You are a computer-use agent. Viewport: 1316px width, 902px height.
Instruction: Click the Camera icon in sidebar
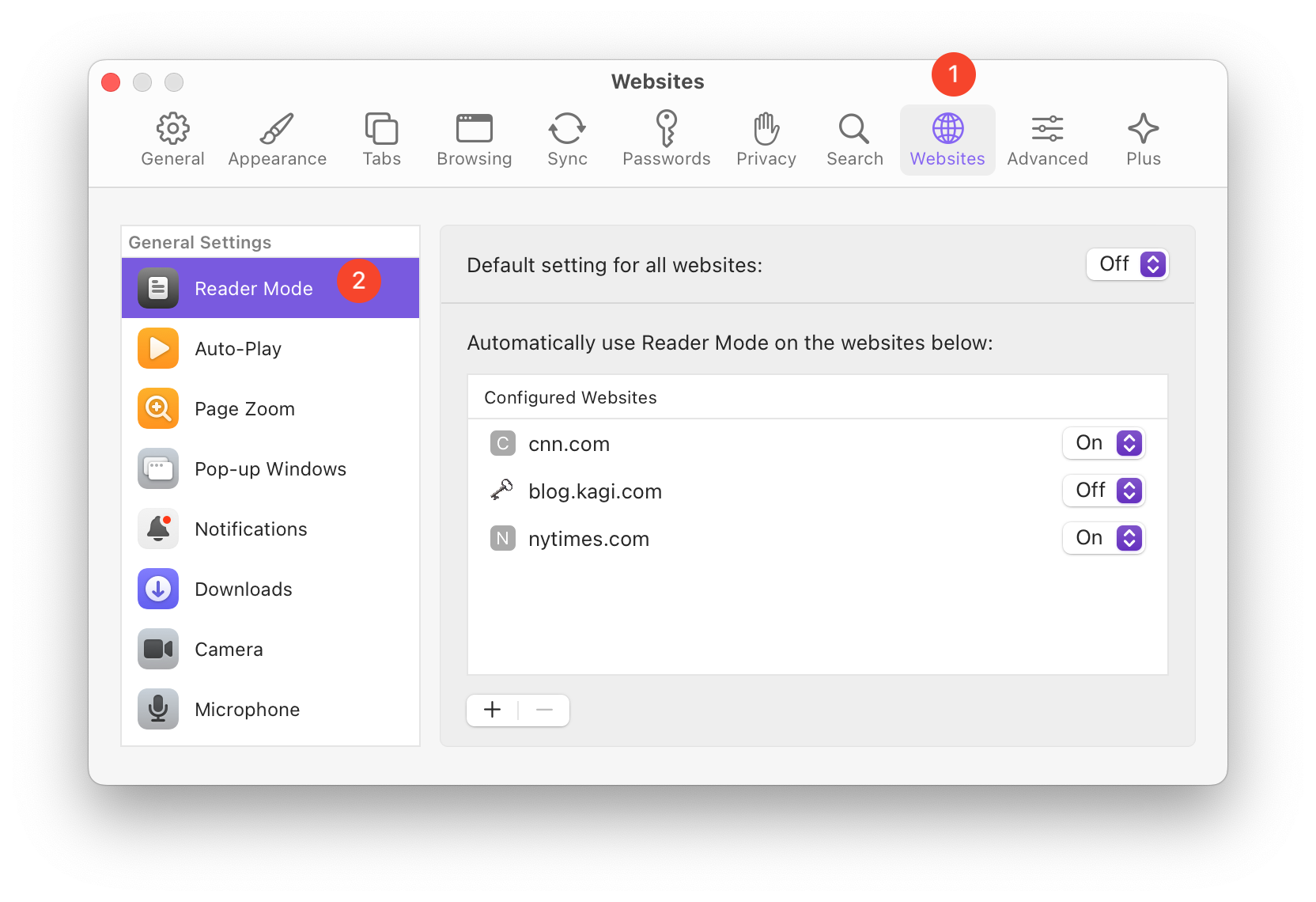pos(158,649)
